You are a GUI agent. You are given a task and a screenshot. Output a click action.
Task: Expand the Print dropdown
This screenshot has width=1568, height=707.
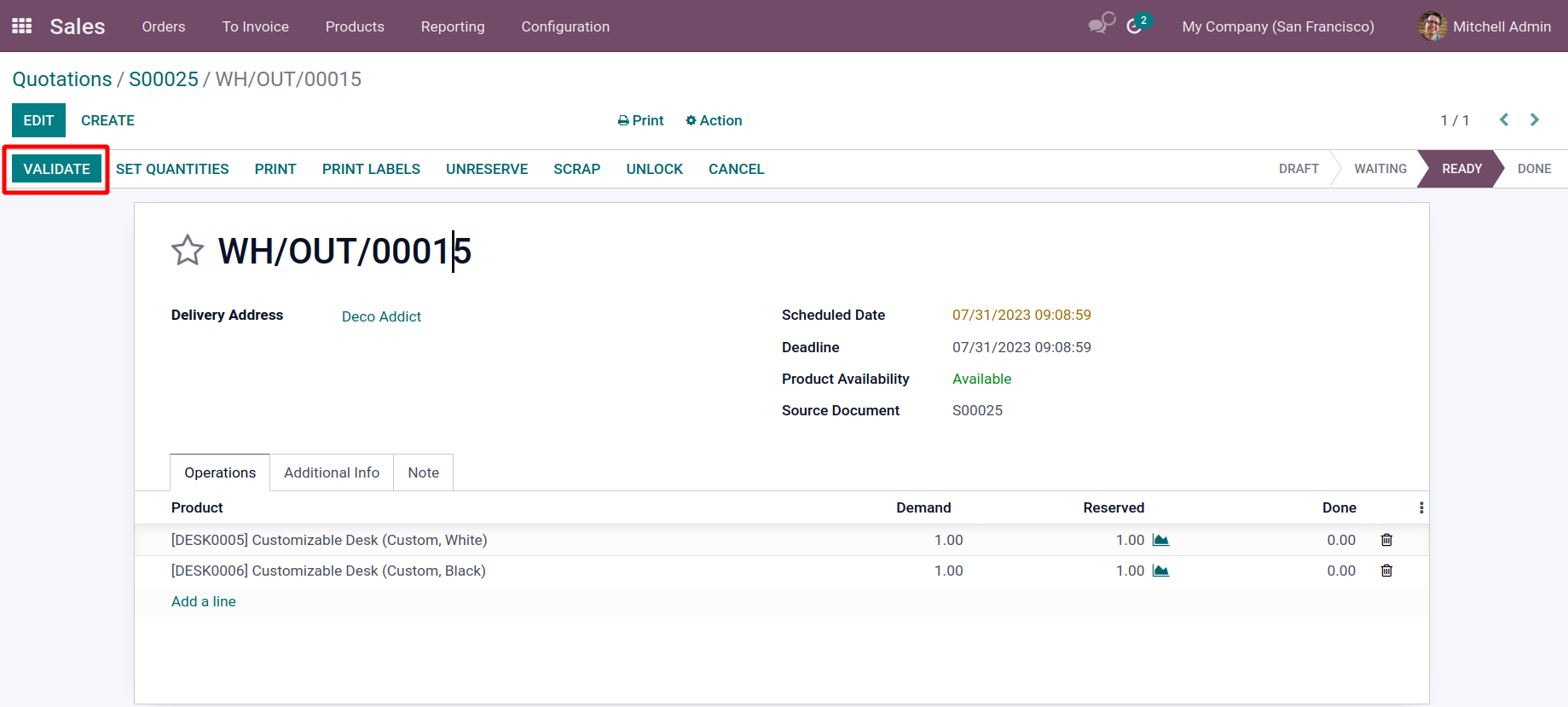(x=640, y=120)
